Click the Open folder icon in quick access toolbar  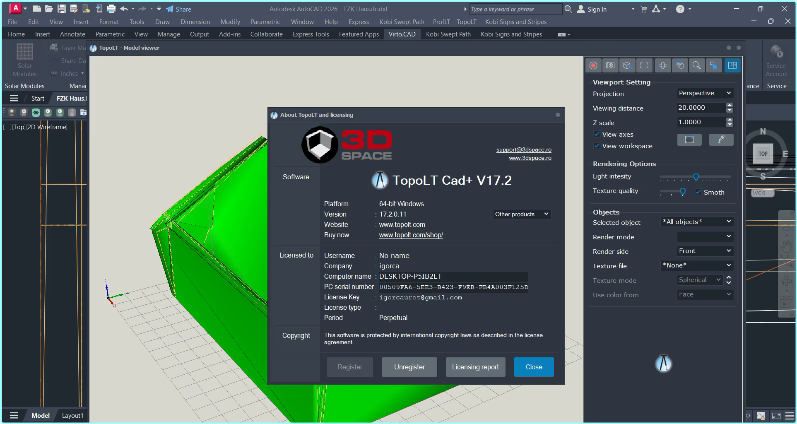49,9
